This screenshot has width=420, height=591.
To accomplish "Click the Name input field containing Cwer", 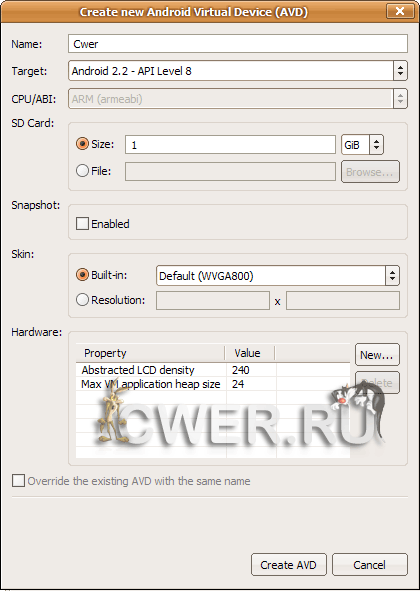I will (238, 44).
